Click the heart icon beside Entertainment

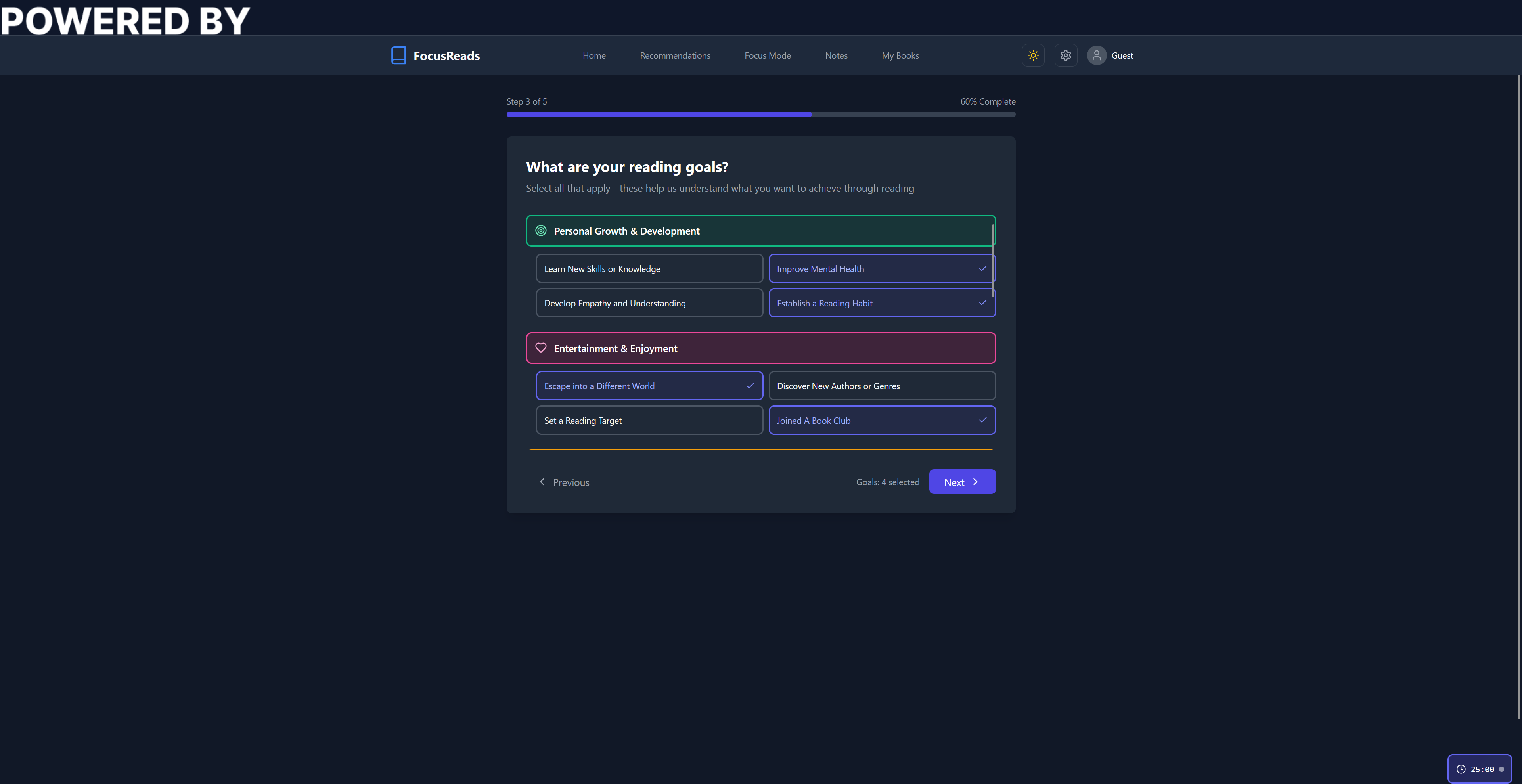541,348
